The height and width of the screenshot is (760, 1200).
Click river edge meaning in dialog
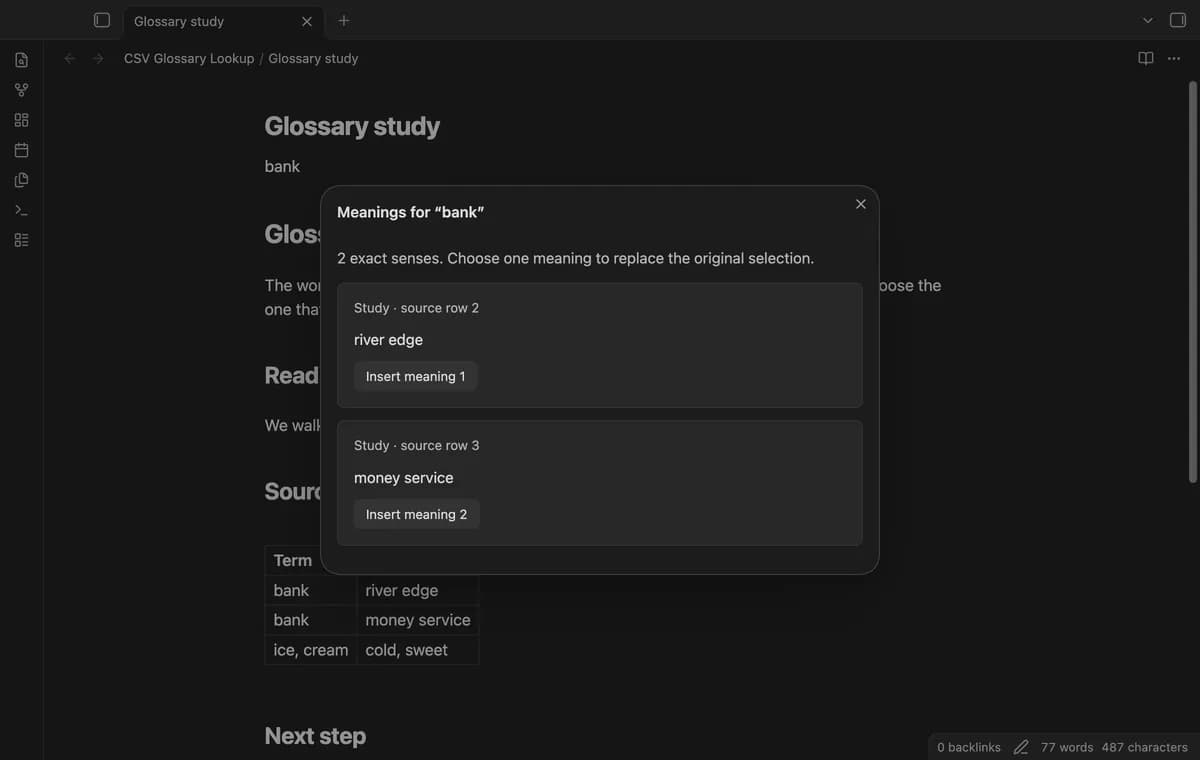coord(388,340)
